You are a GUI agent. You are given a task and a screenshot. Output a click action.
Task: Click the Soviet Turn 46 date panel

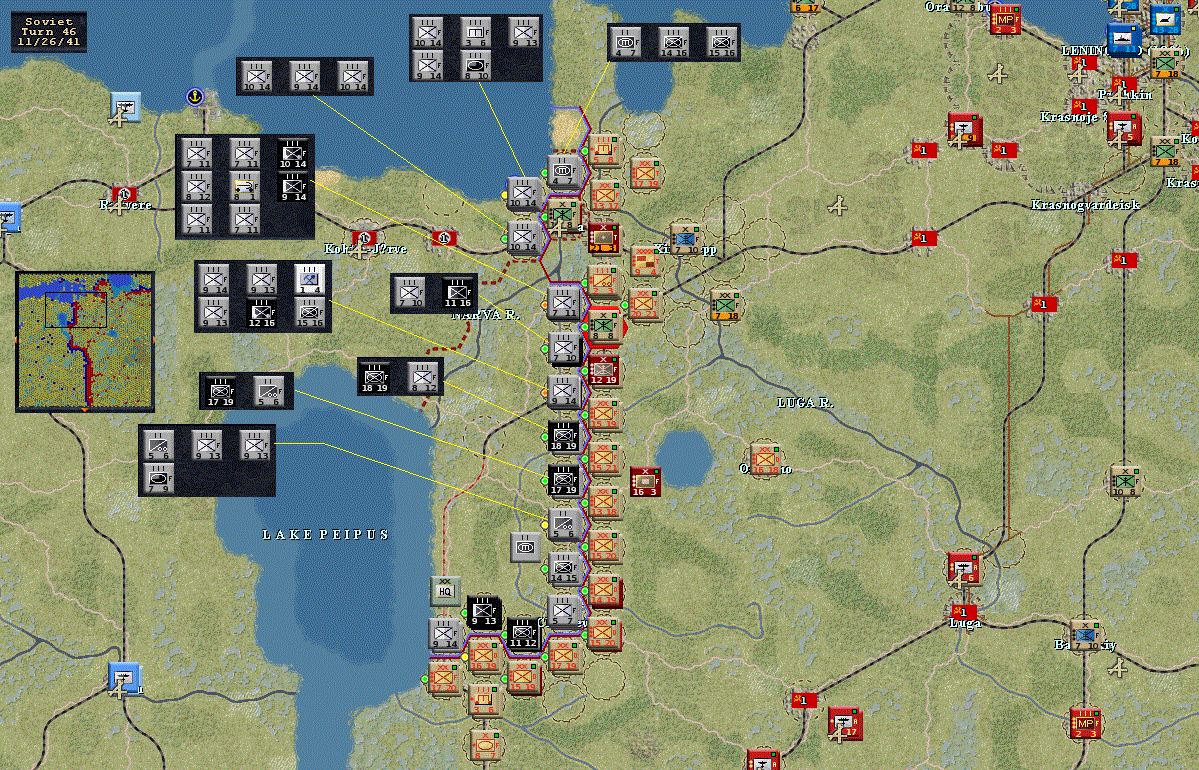(49, 32)
